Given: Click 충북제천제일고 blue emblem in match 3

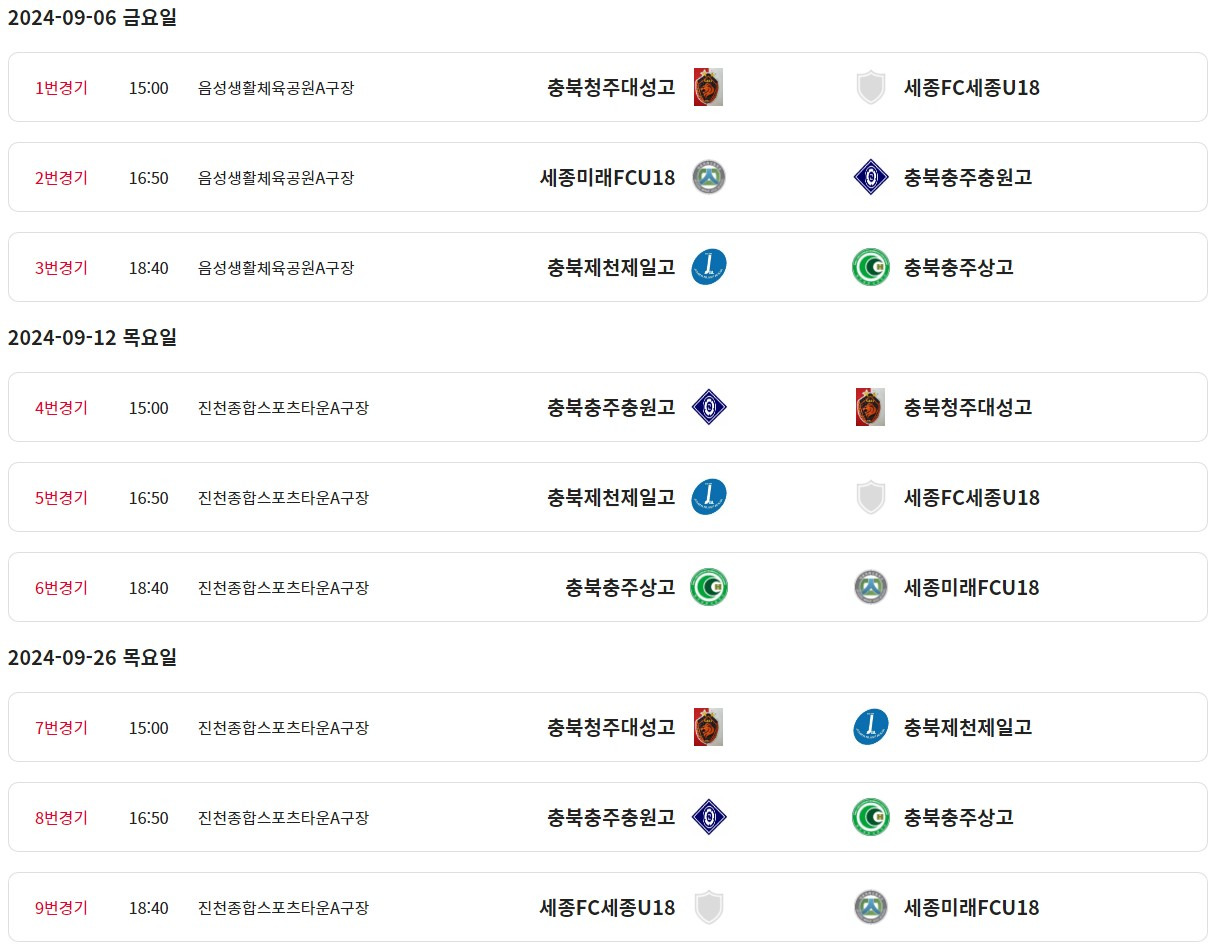Looking at the screenshot, I should [x=709, y=267].
